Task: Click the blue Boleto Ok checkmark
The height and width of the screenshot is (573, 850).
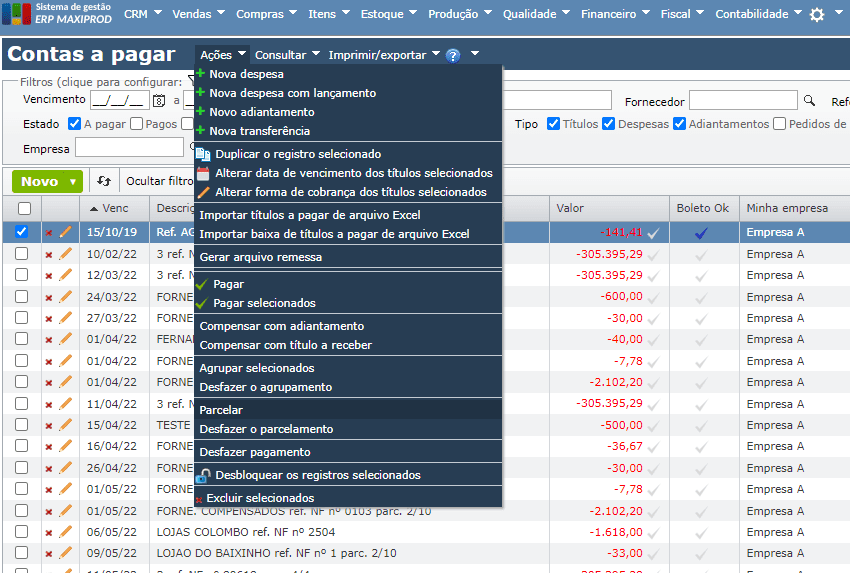Action: coord(701,232)
